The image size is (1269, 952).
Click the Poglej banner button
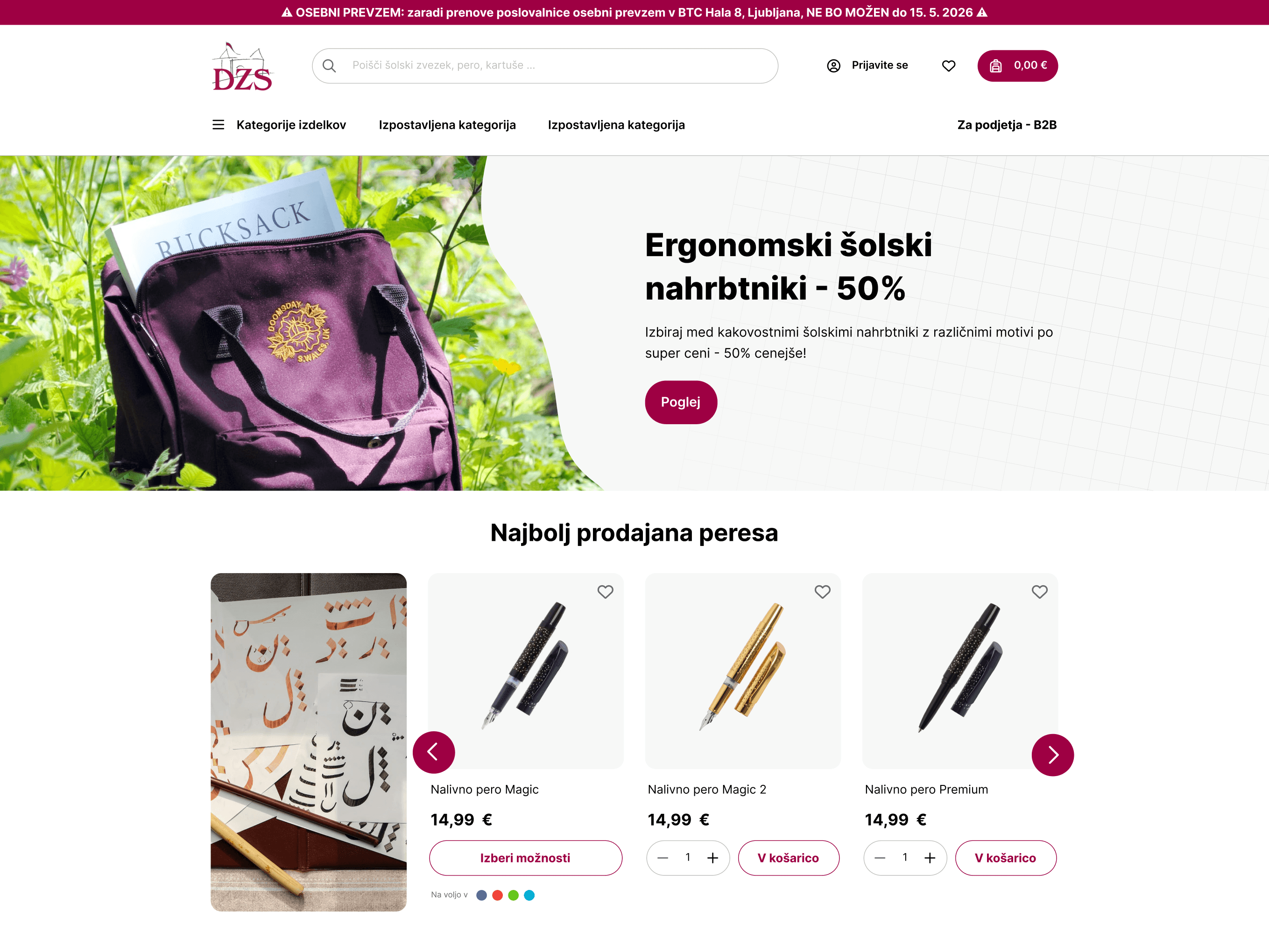(680, 402)
